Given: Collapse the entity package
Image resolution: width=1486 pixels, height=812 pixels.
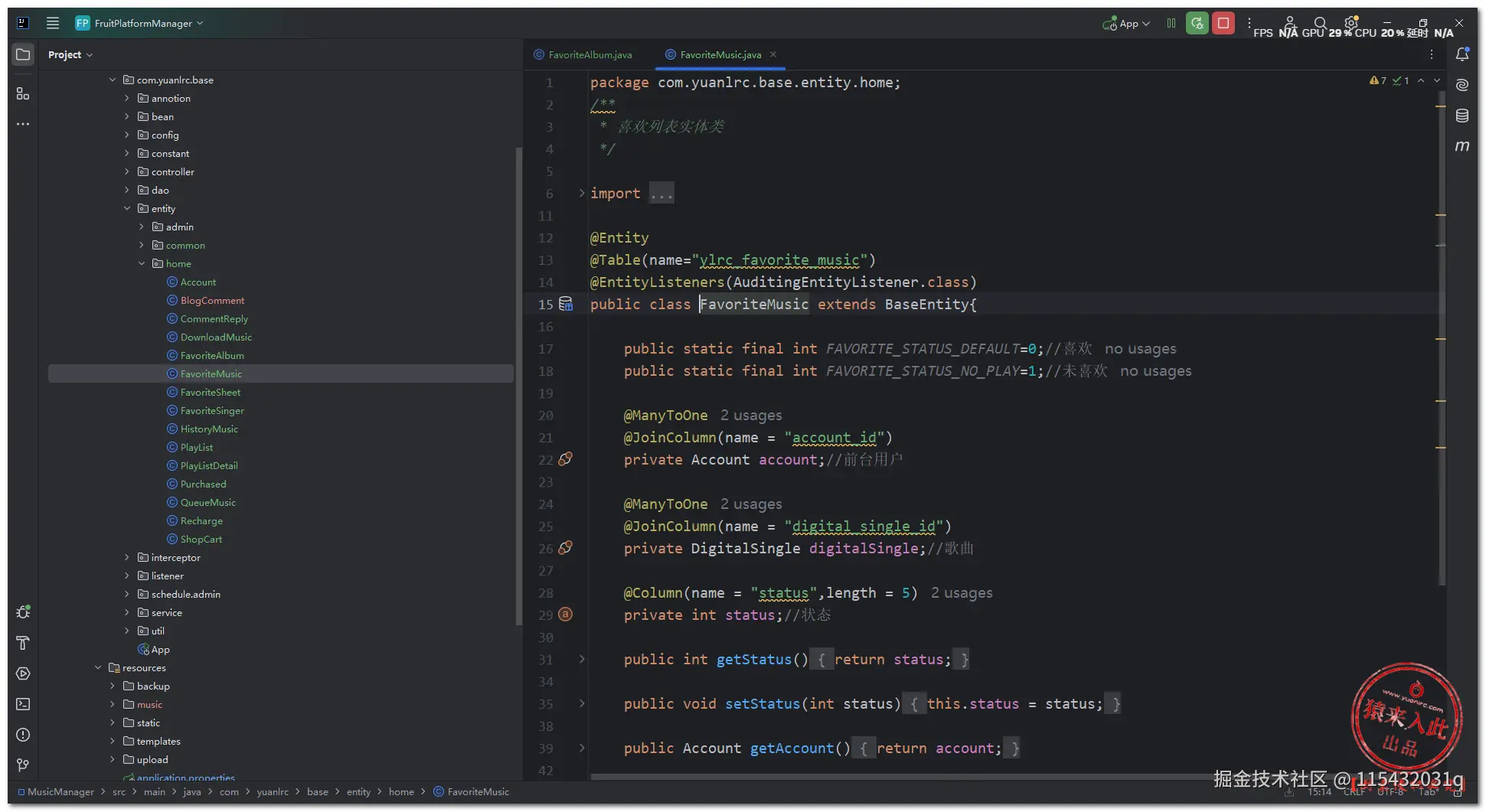Looking at the screenshot, I should click(127, 208).
